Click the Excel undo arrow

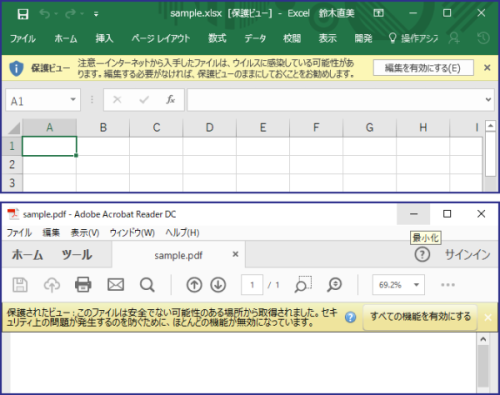pyautogui.click(x=45, y=14)
